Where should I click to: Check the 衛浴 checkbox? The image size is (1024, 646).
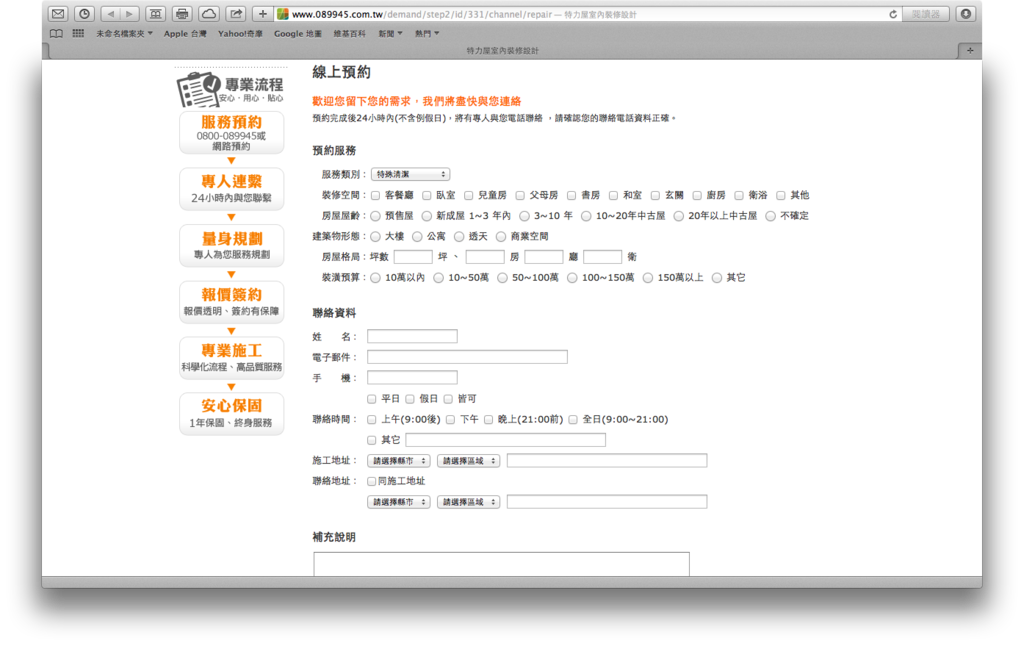coord(739,195)
